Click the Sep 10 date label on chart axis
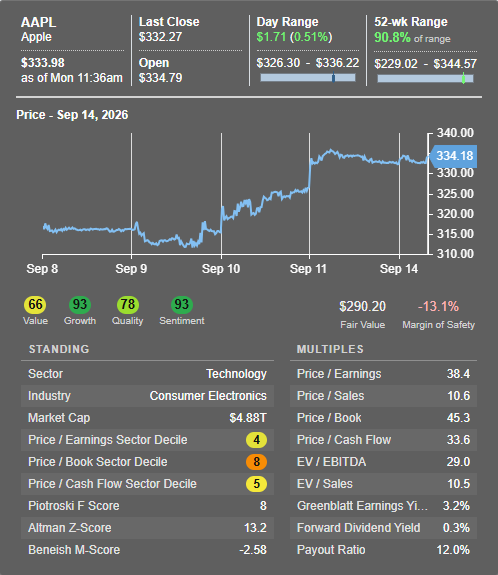The height and width of the screenshot is (575, 498). coord(221,269)
